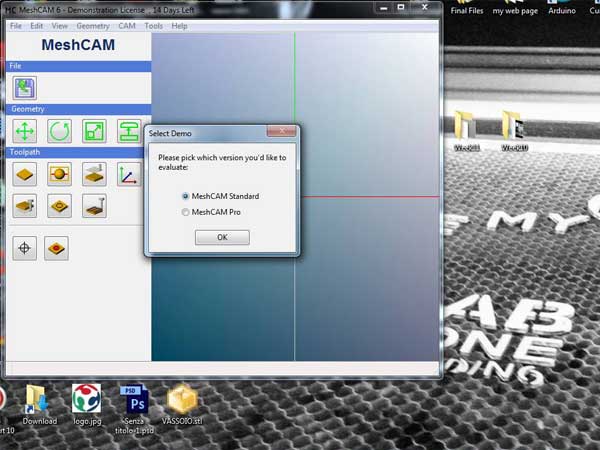Open the Edit menu
This screenshot has width=600, height=450.
37,26
